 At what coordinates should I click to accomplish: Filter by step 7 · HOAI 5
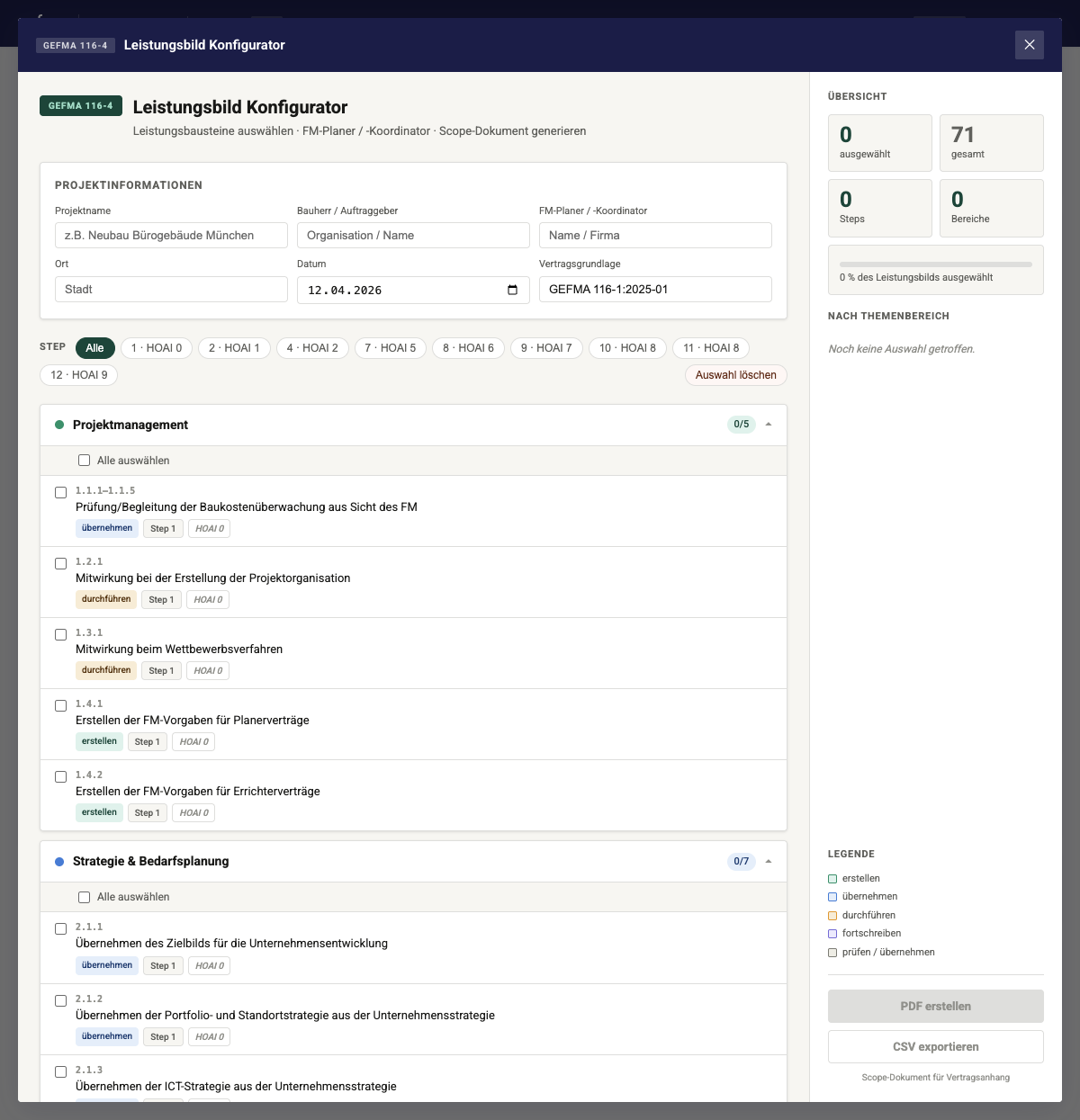(x=391, y=348)
